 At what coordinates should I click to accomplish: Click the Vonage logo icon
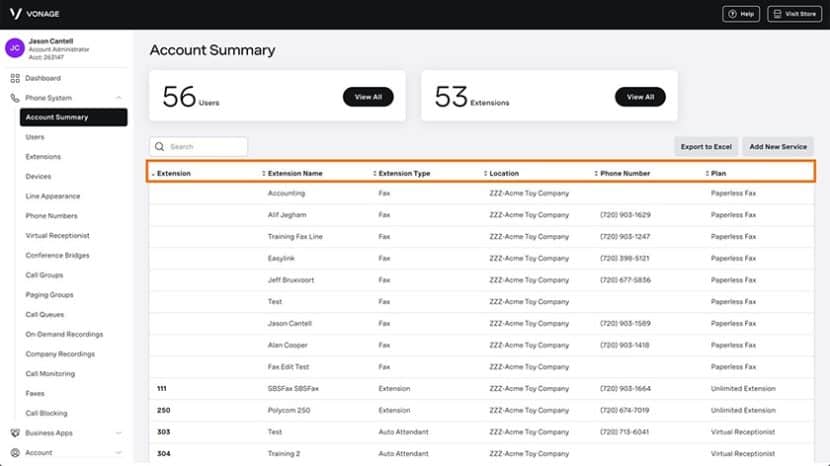(15, 14)
